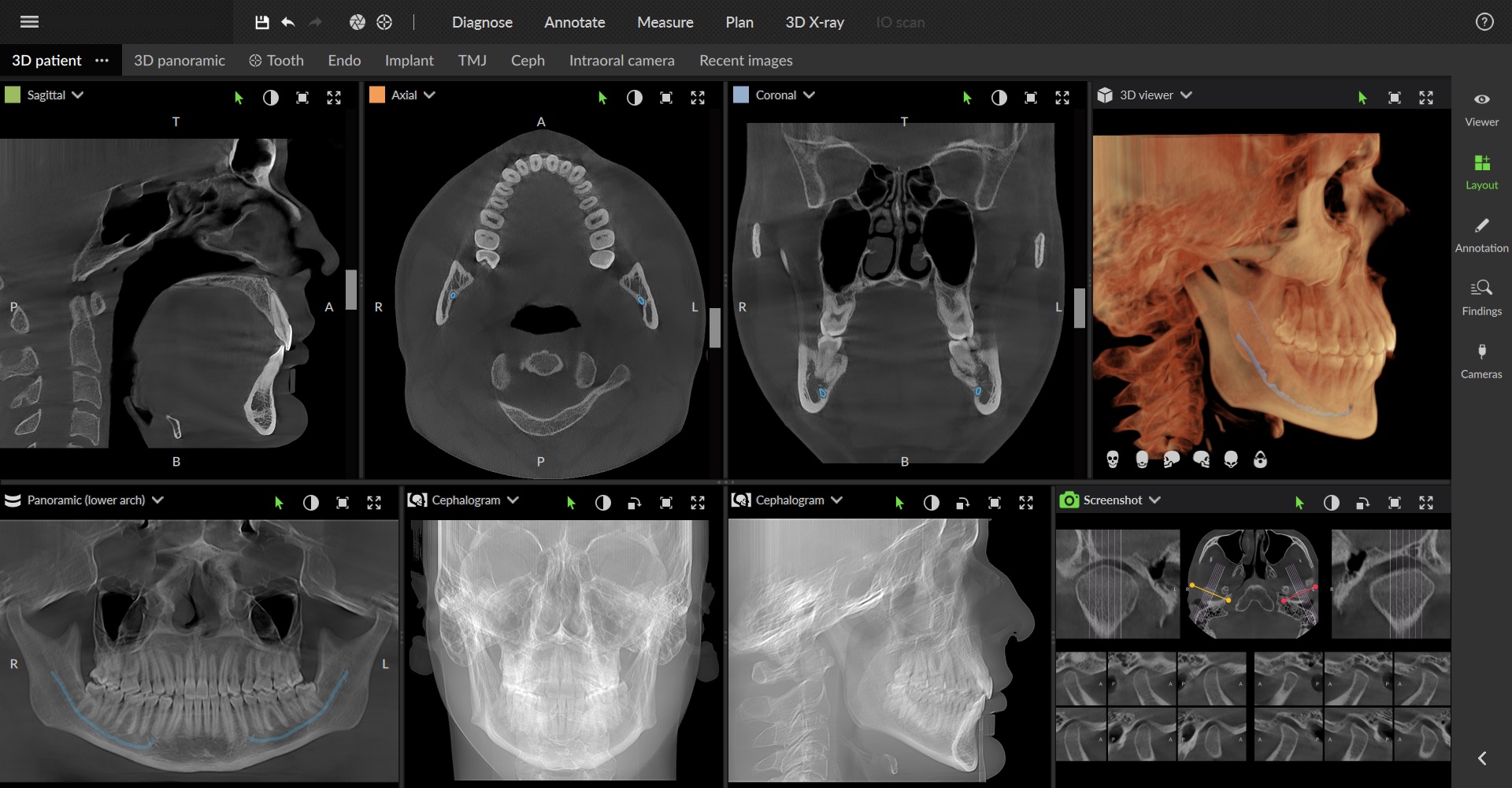
Task: Open the Measure menu
Action: (665, 22)
